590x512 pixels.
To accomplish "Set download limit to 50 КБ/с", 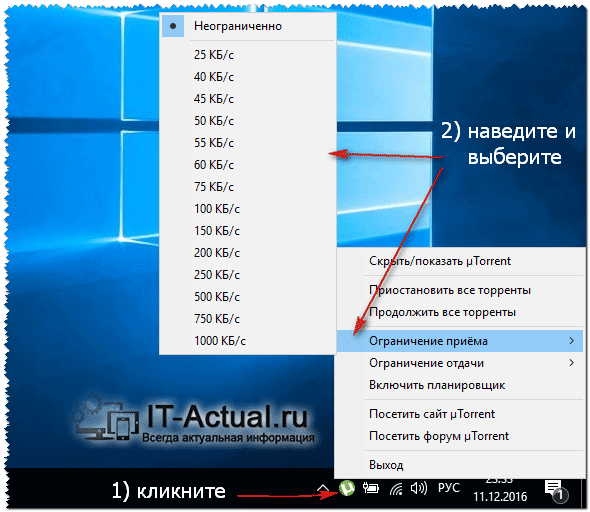I will 248,121.
